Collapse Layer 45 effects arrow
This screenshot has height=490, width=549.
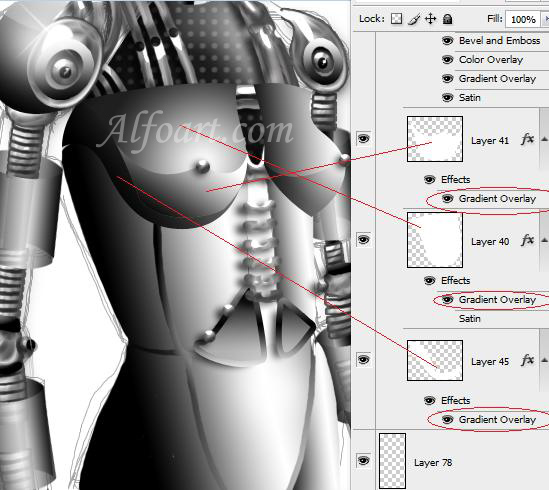544,360
